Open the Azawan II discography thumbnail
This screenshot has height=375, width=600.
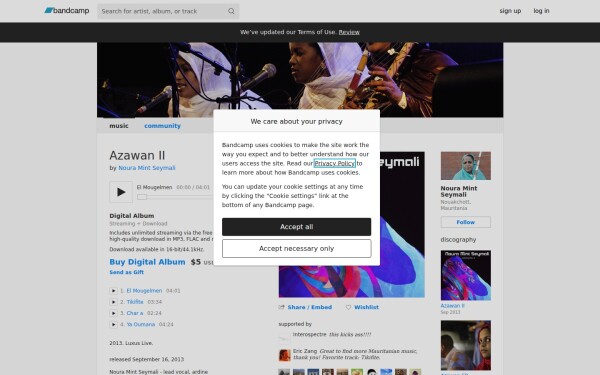(x=466, y=276)
